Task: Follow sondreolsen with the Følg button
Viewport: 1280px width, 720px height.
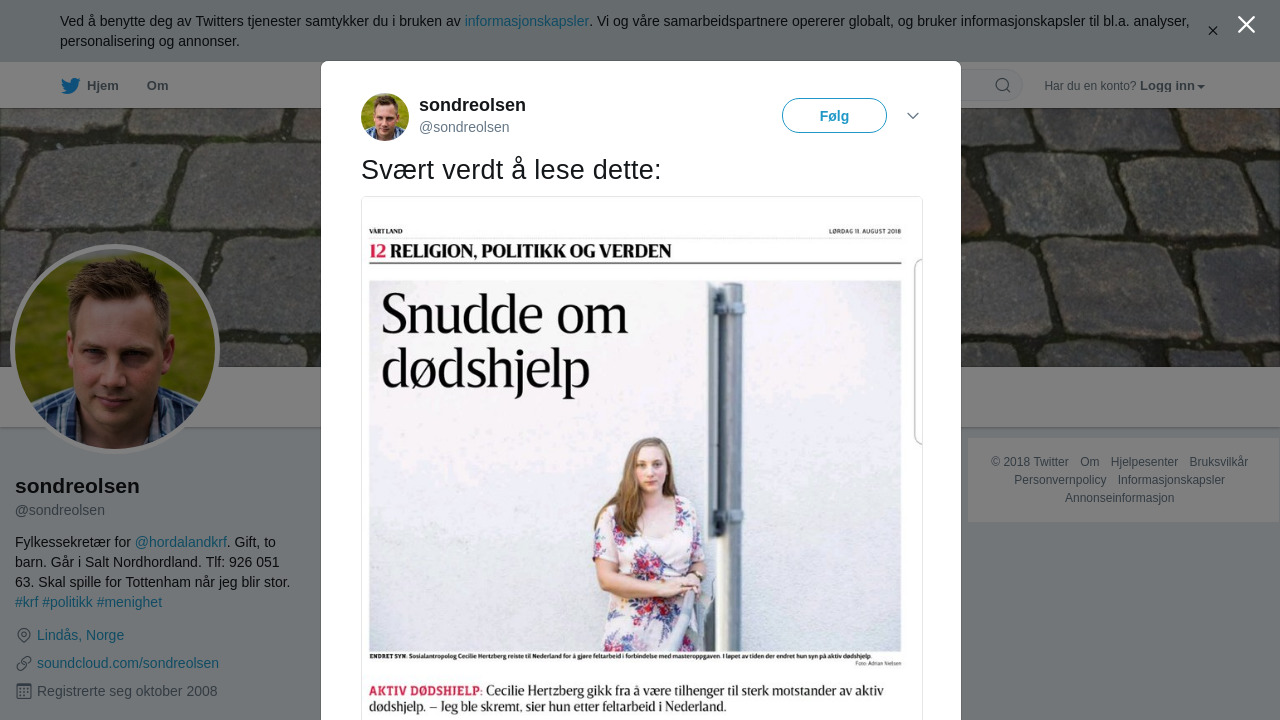Action: pos(834,116)
